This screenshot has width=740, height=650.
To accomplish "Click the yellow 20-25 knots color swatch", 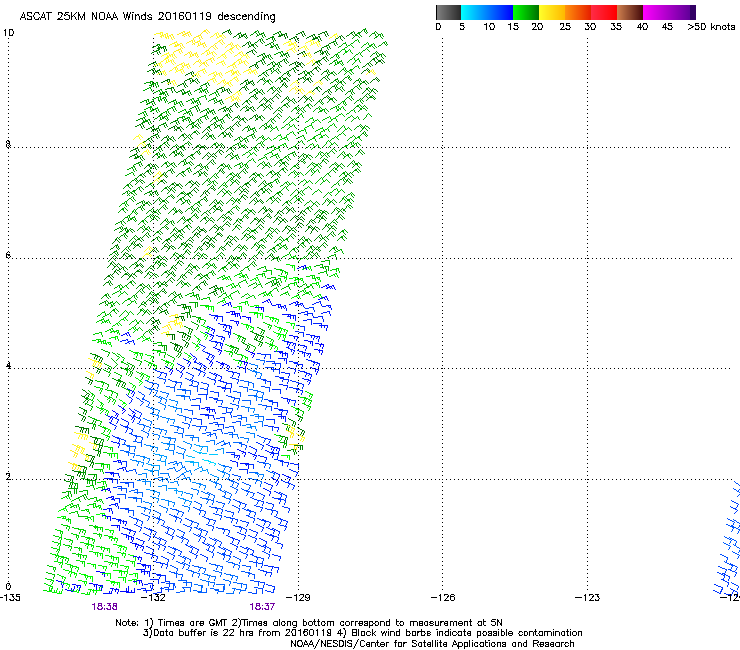I will coord(552,12).
